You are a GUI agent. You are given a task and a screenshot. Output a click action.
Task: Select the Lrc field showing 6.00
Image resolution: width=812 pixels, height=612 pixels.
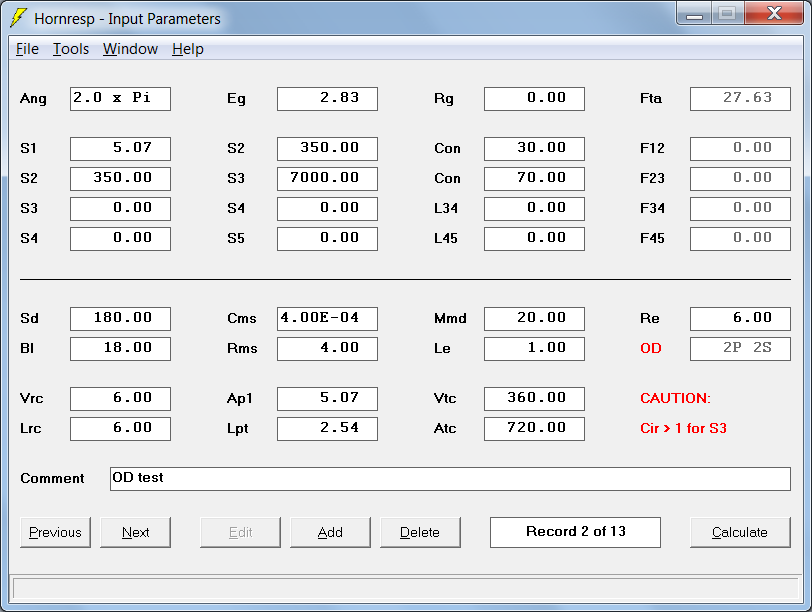pos(120,429)
